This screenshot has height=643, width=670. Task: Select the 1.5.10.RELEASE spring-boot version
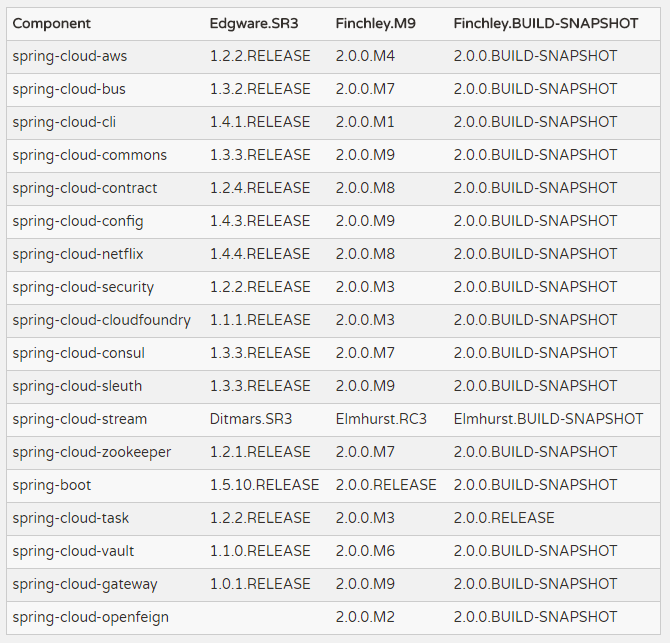coord(264,485)
